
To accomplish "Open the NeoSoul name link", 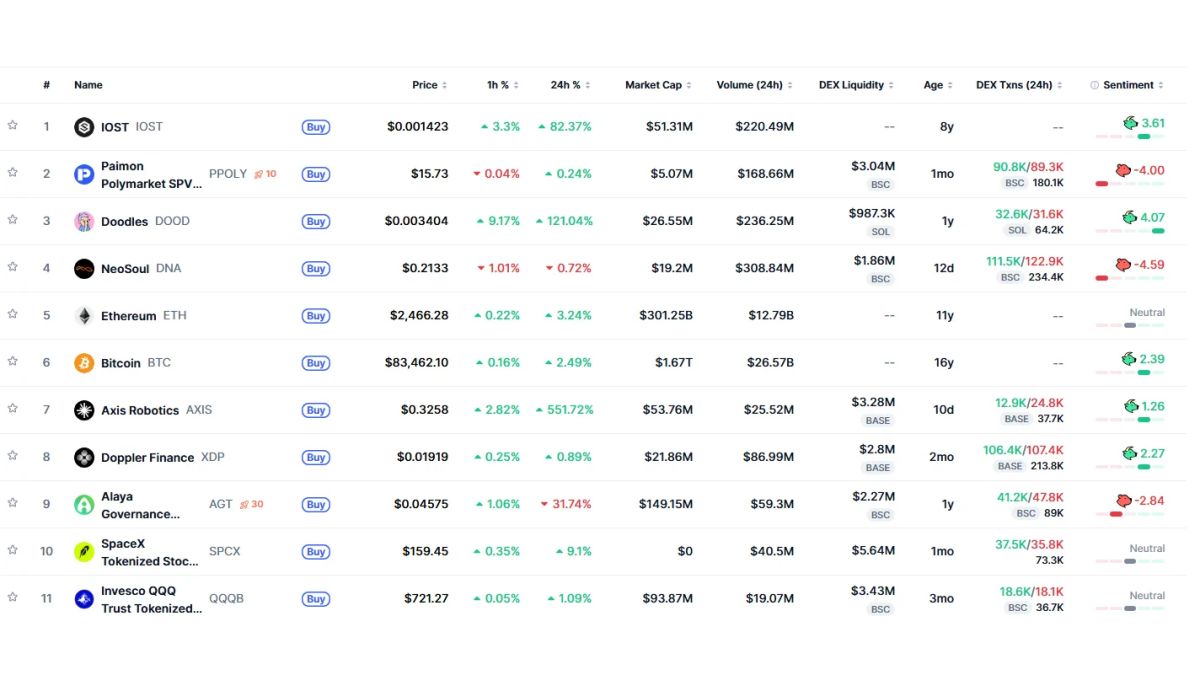I will tap(125, 269).
